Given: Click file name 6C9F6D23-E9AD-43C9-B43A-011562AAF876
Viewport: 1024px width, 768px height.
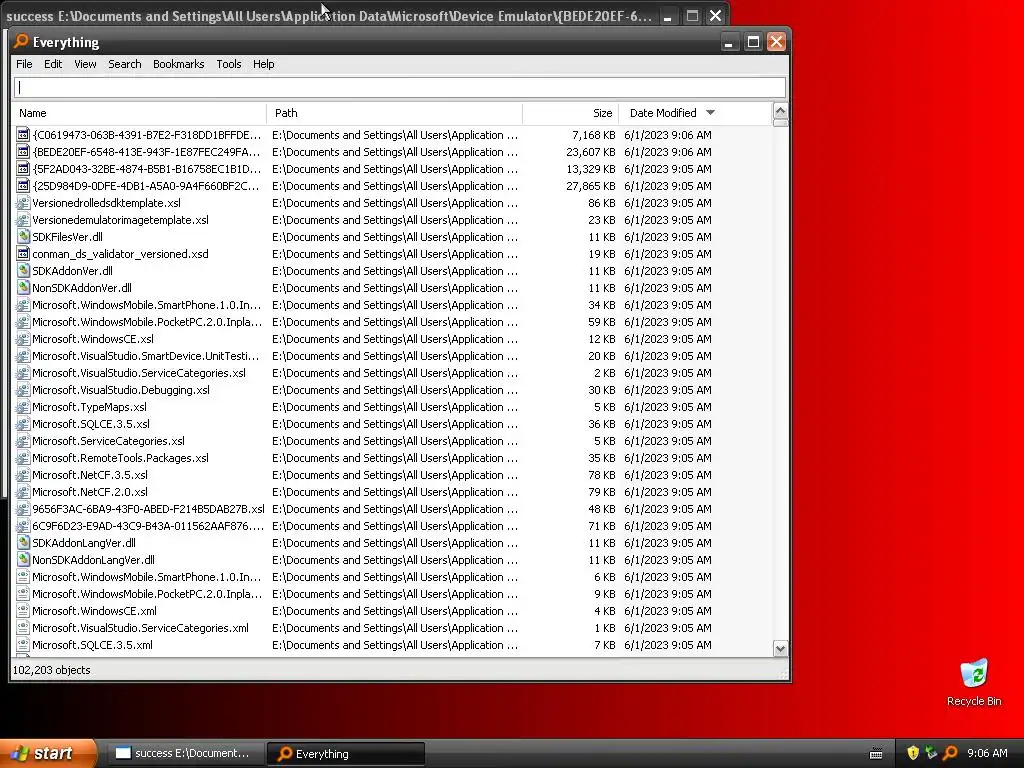Looking at the screenshot, I should click(x=148, y=526).
